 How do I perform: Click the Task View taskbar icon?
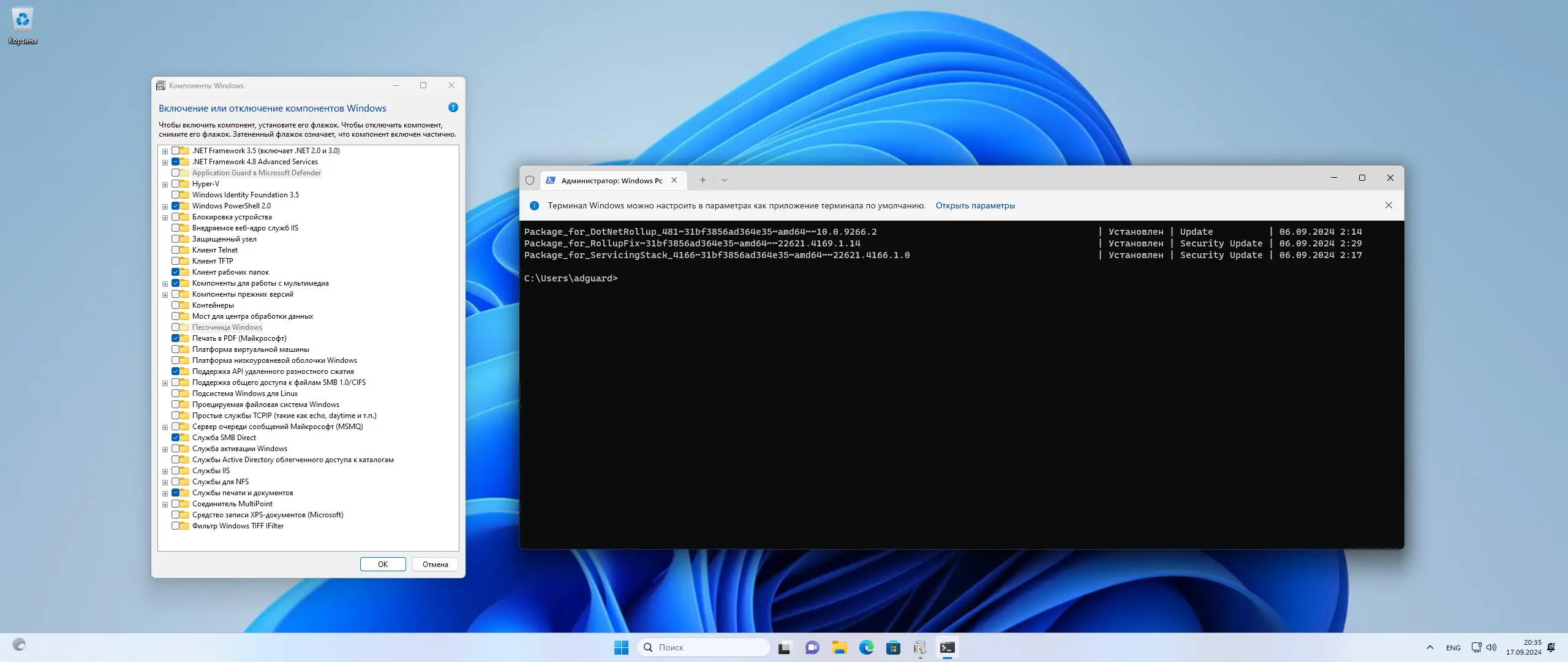click(785, 647)
